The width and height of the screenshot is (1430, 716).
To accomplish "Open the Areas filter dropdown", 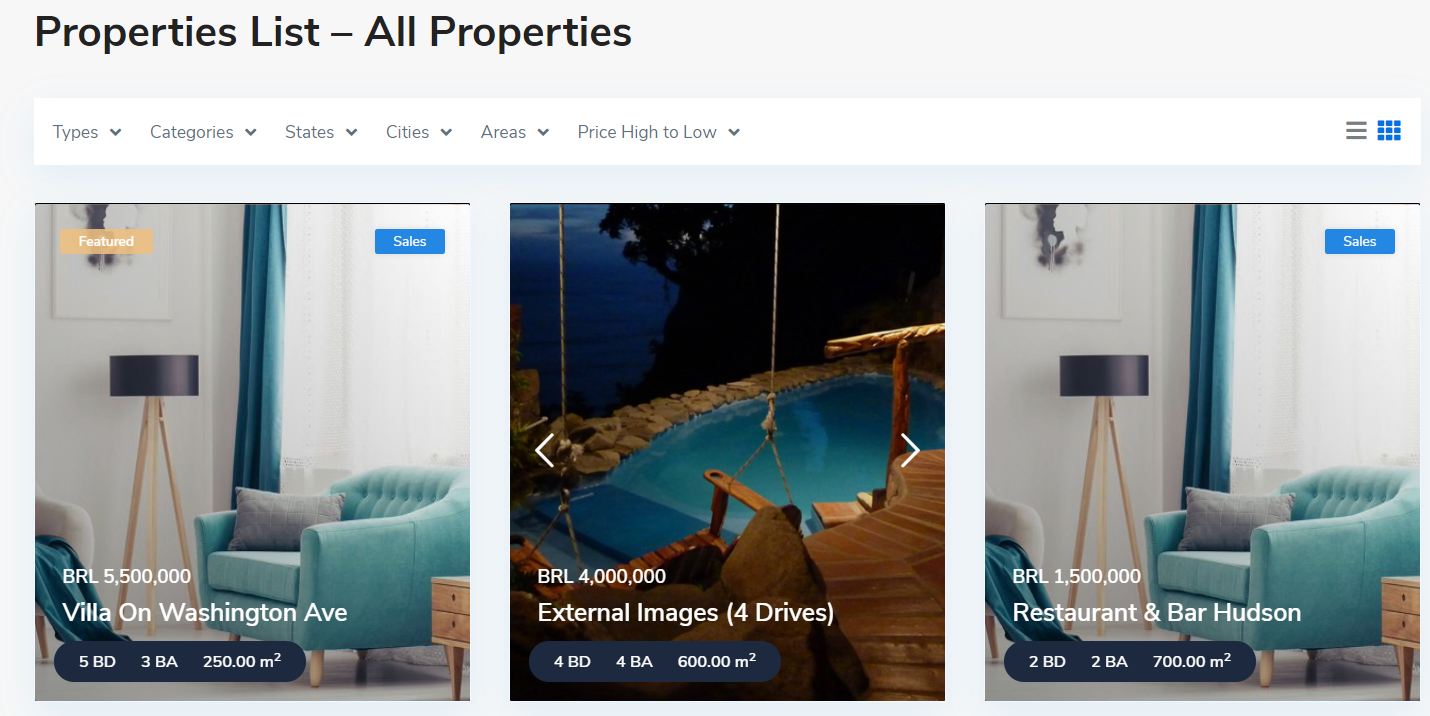I will [515, 132].
